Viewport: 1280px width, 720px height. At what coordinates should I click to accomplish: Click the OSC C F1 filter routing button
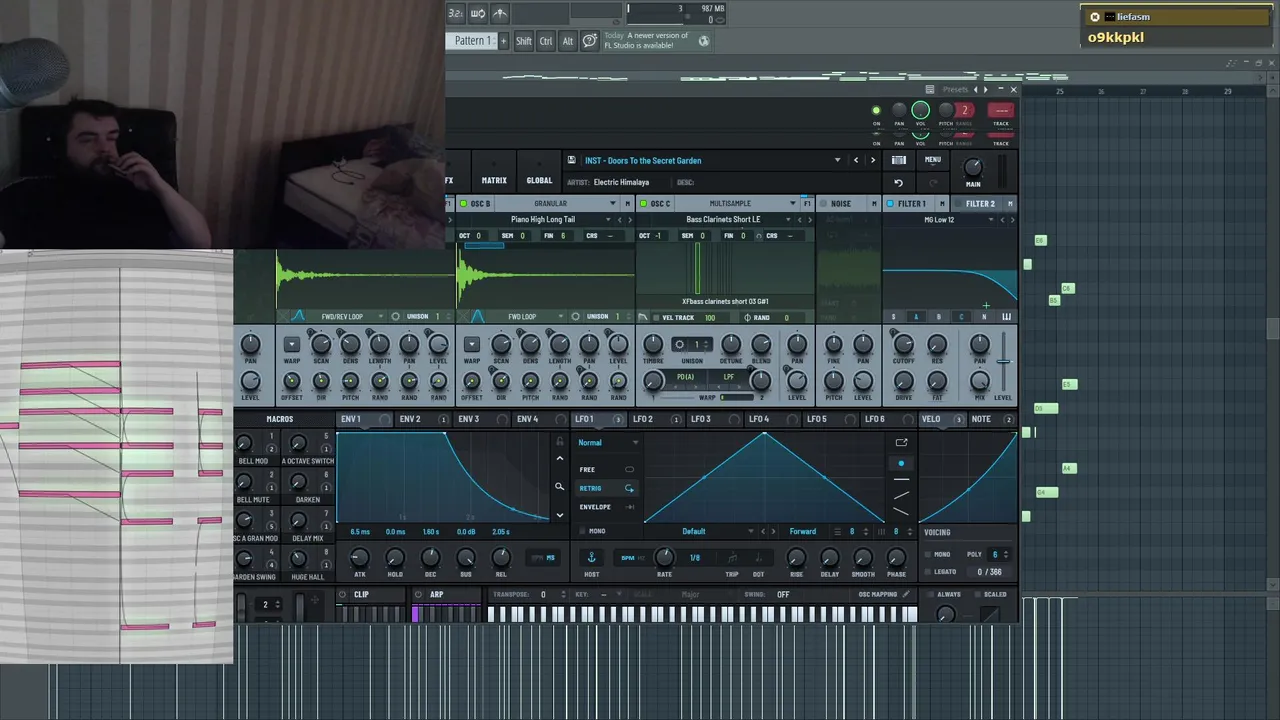(x=807, y=204)
